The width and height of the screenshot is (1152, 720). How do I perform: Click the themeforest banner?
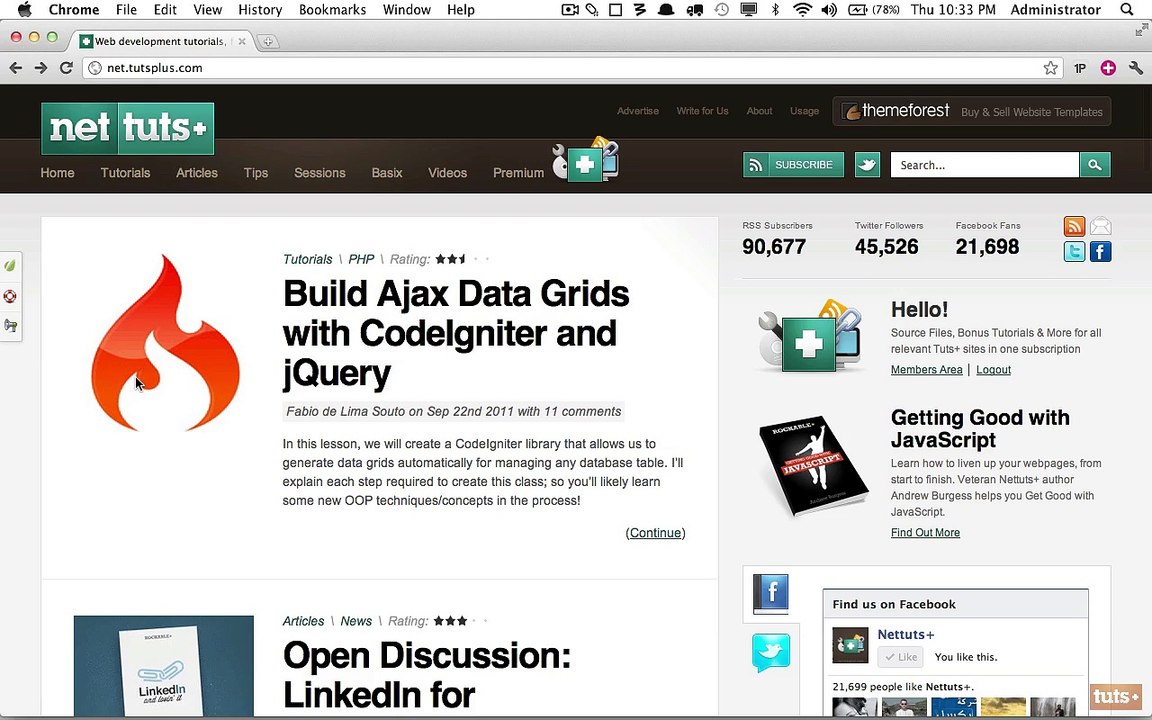tap(971, 111)
